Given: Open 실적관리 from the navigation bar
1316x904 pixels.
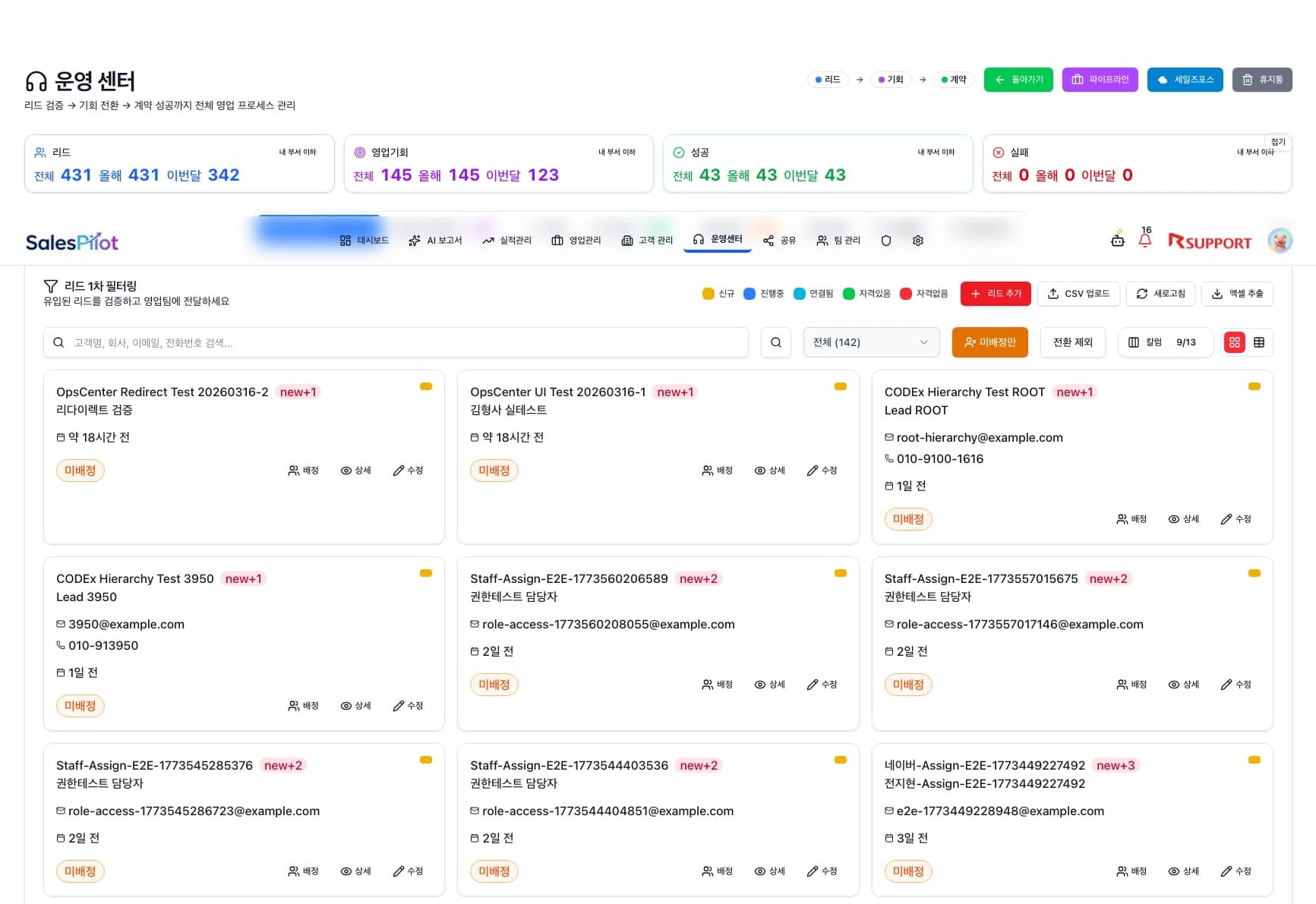Looking at the screenshot, I should tap(506, 241).
